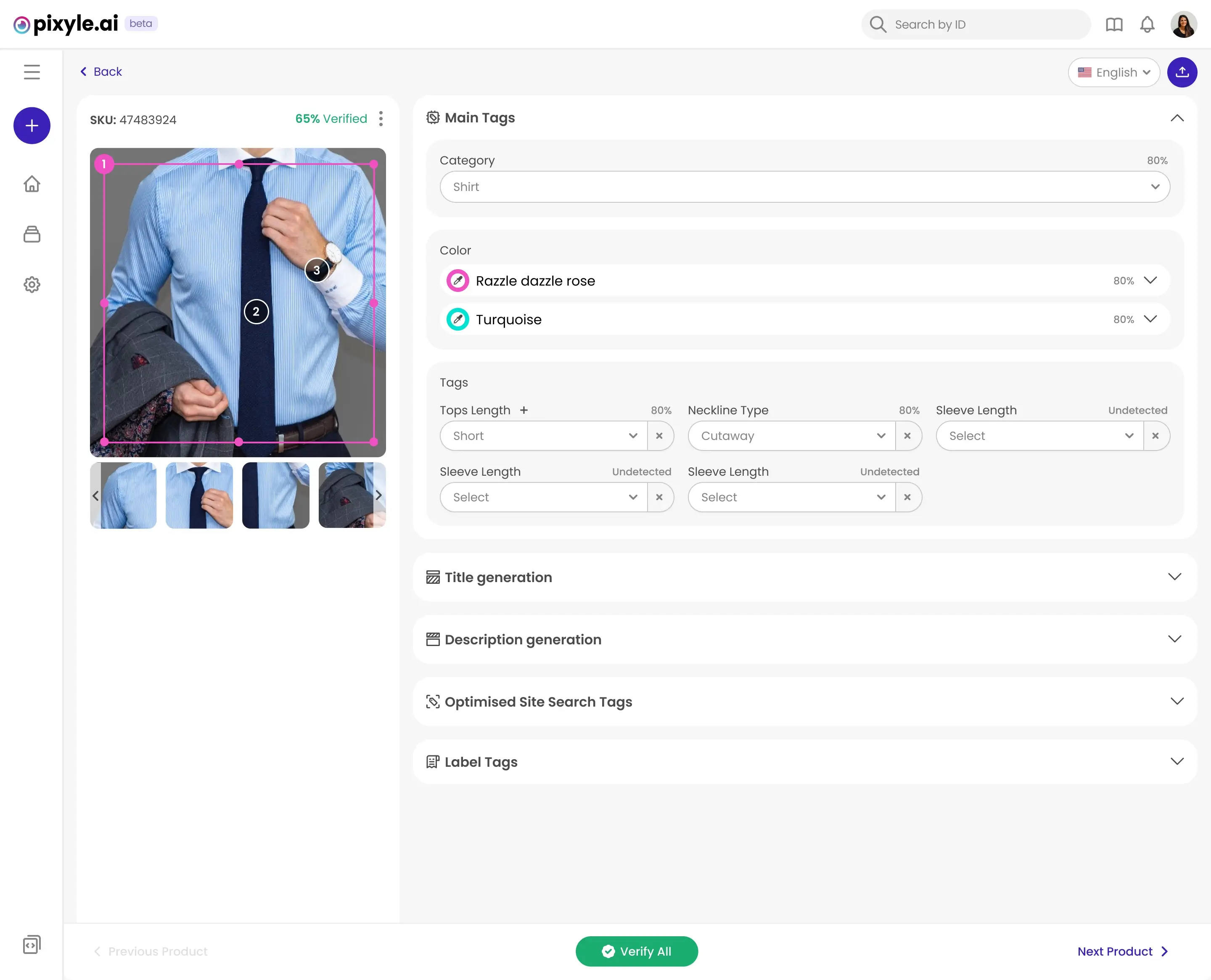
Task: Go to Home in the sidebar
Action: pos(32,184)
